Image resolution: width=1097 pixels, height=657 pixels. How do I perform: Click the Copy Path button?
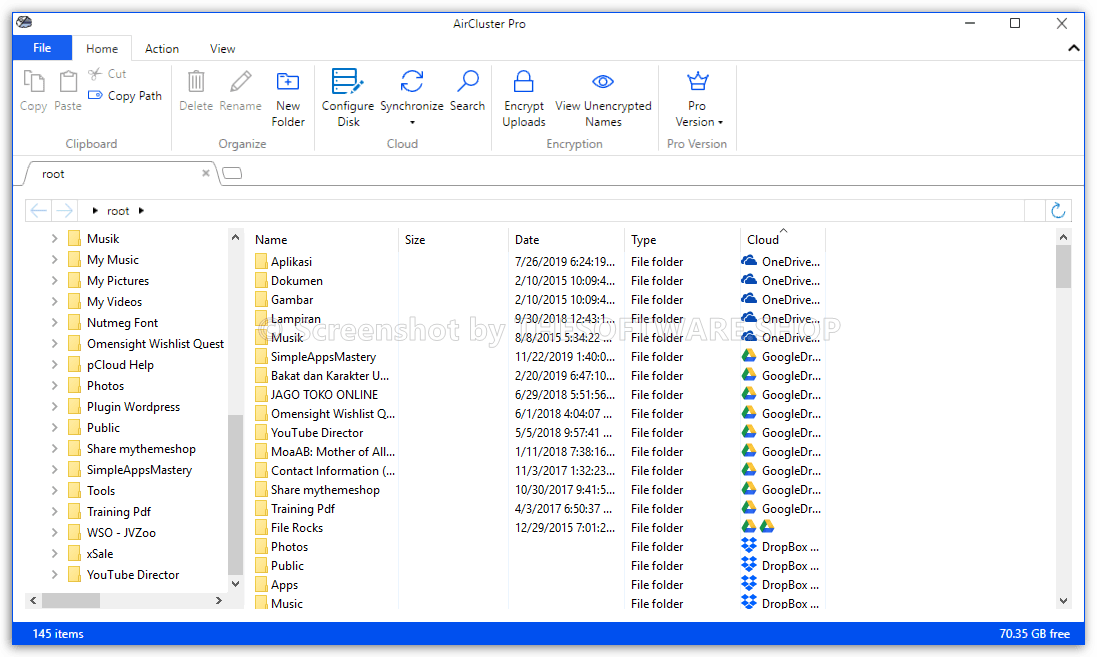(x=125, y=96)
